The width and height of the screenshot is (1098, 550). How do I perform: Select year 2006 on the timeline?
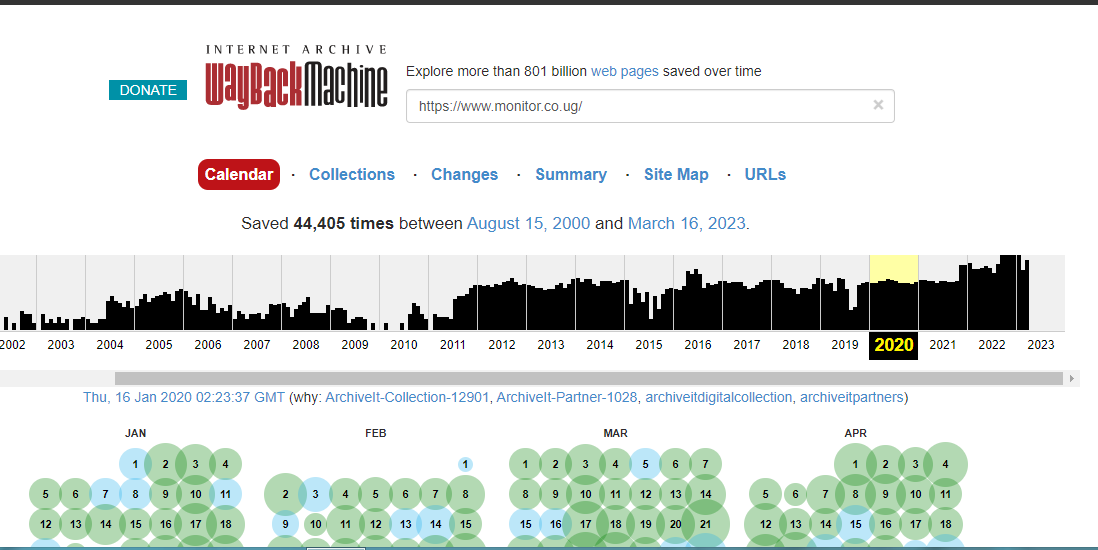208,345
